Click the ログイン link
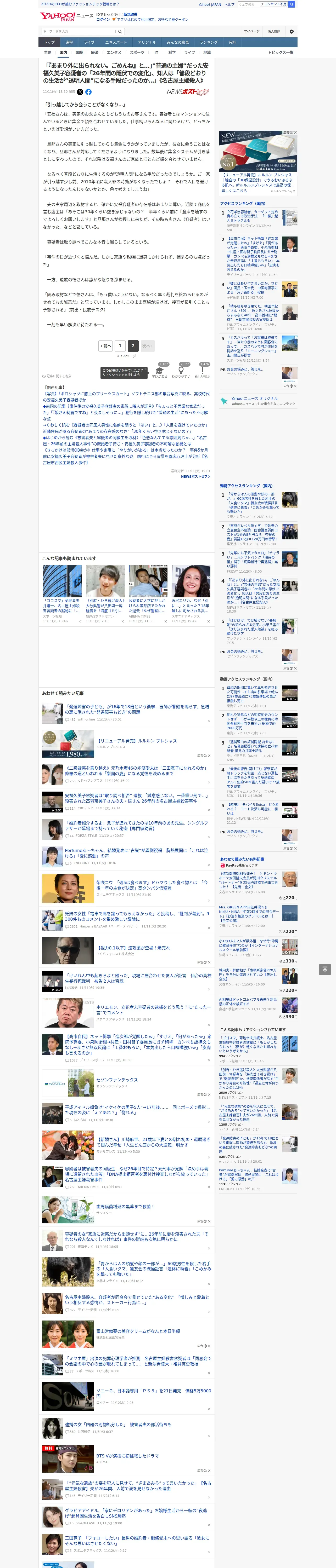The height and width of the screenshot is (1568, 336). pyautogui.click(x=103, y=20)
